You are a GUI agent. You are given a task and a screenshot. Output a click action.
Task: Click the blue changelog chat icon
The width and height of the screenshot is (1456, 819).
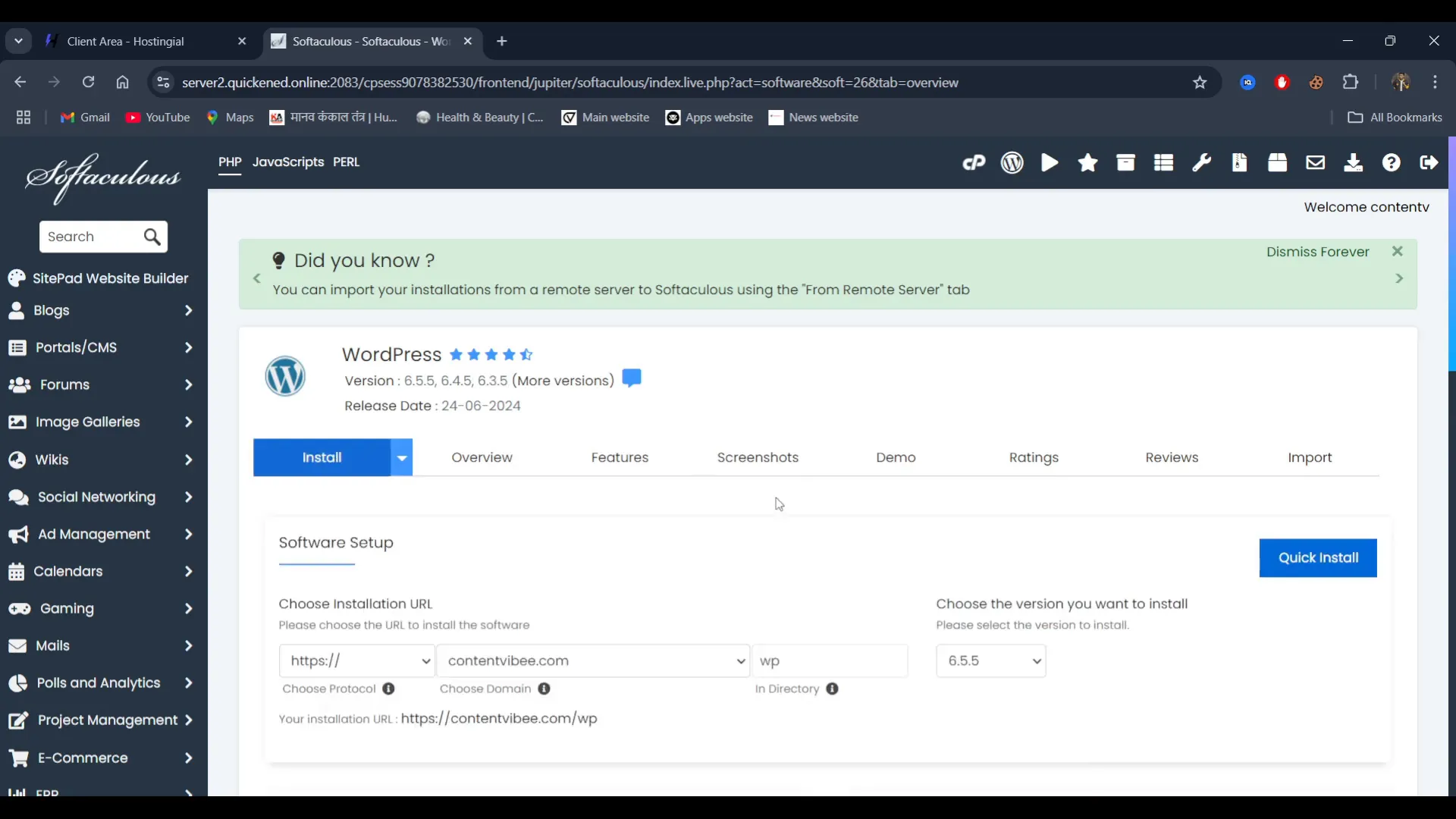pos(632,378)
